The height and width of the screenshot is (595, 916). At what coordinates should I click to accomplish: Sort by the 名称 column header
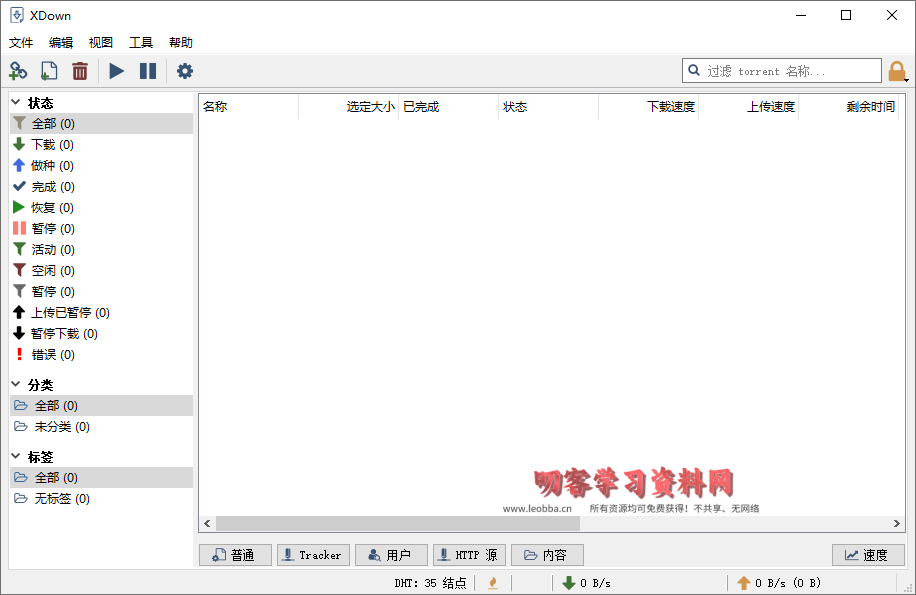[x=248, y=107]
